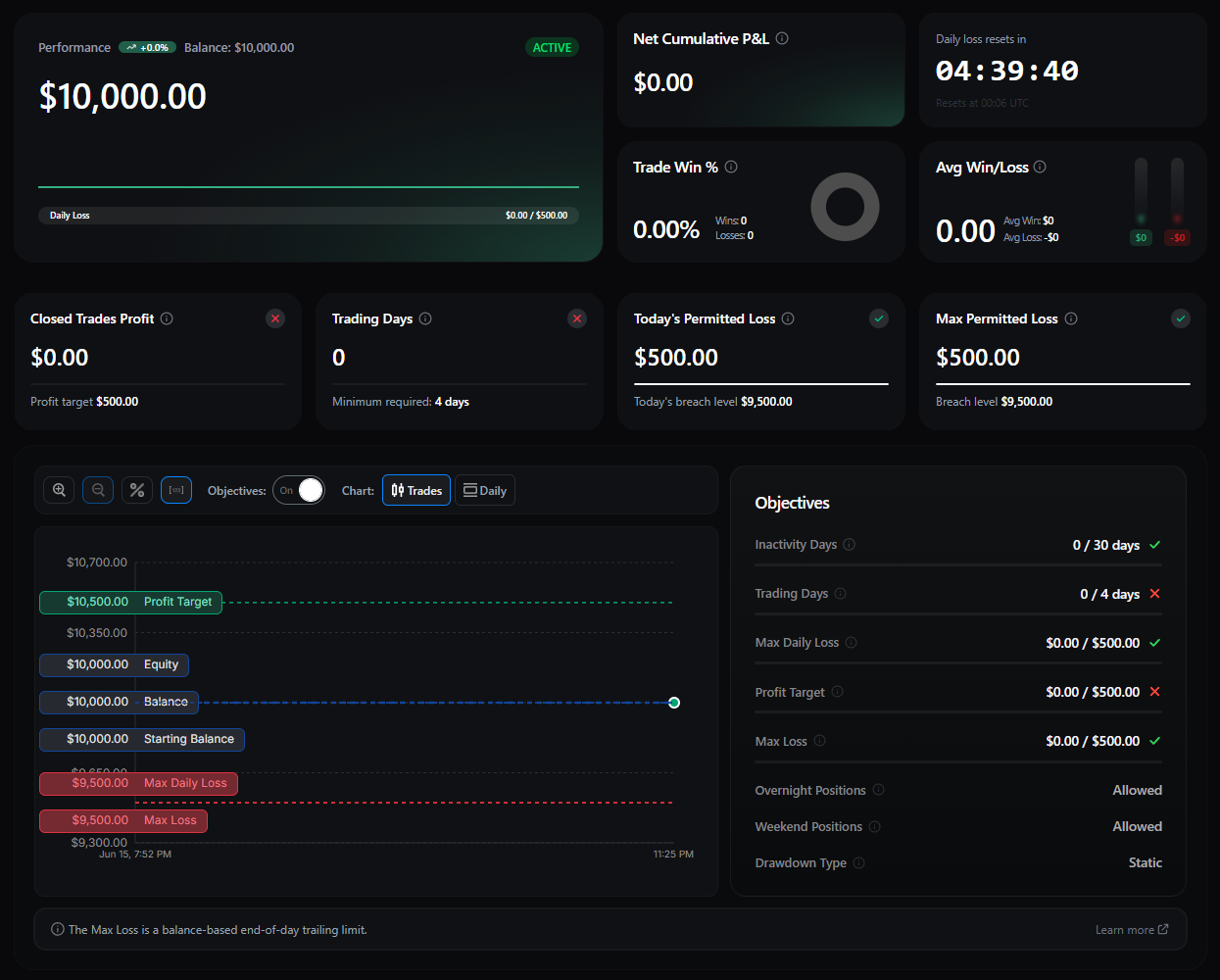
Task: Click 'Profit target $500.00' text
Action: (84, 402)
